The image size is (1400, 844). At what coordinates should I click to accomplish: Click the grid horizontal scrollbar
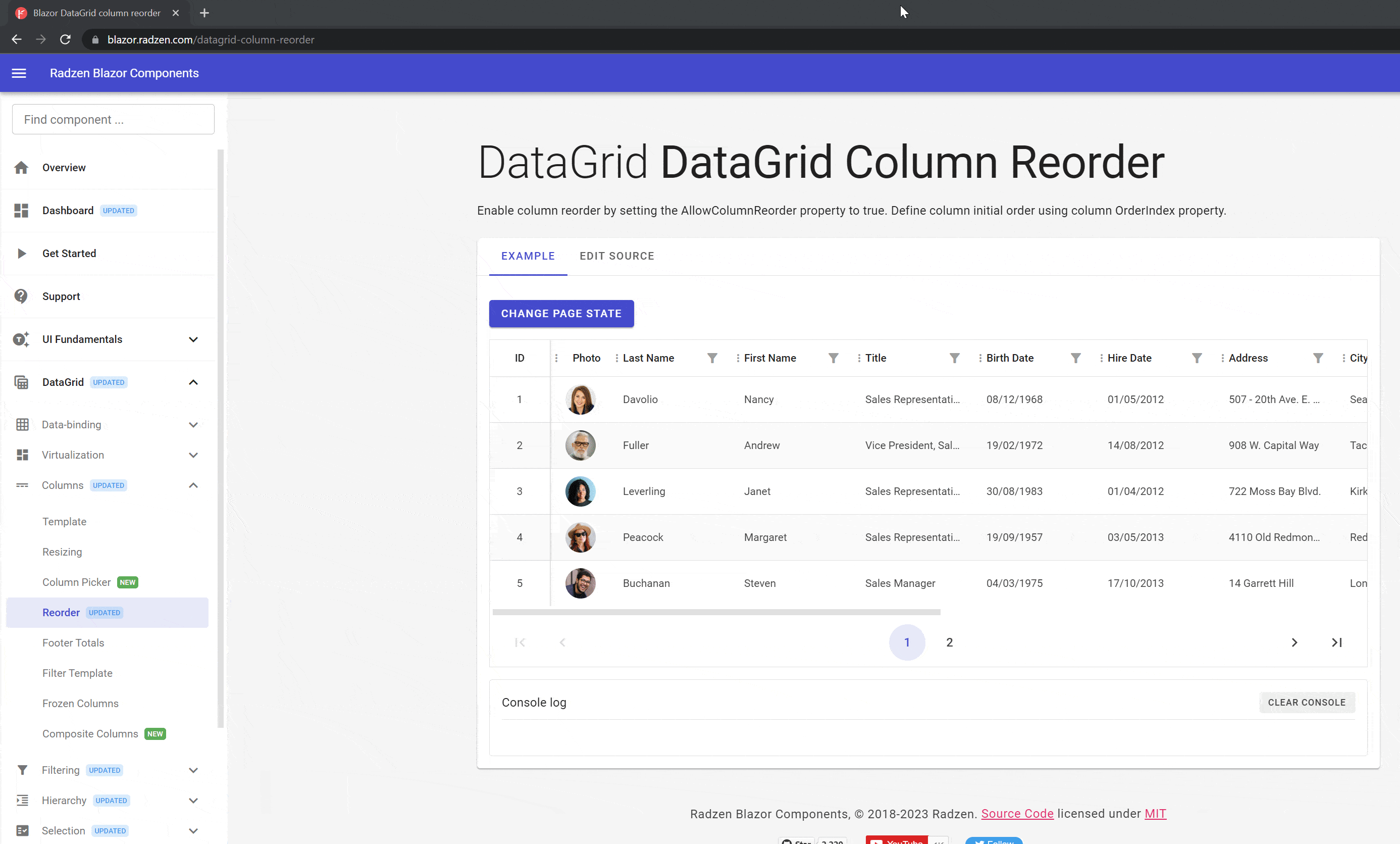click(716, 612)
